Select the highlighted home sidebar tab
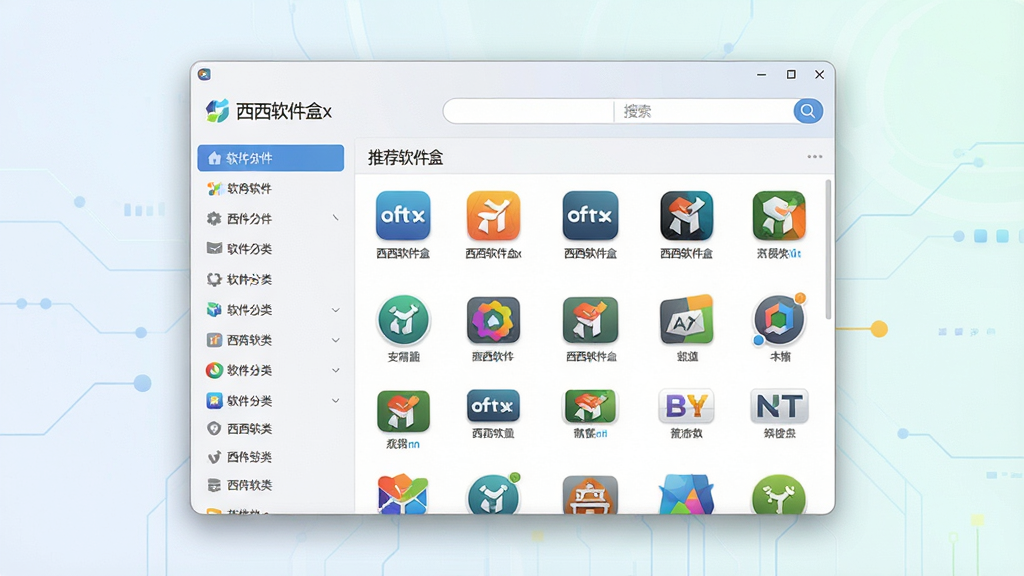Image resolution: width=1024 pixels, height=576 pixels. tap(271, 158)
